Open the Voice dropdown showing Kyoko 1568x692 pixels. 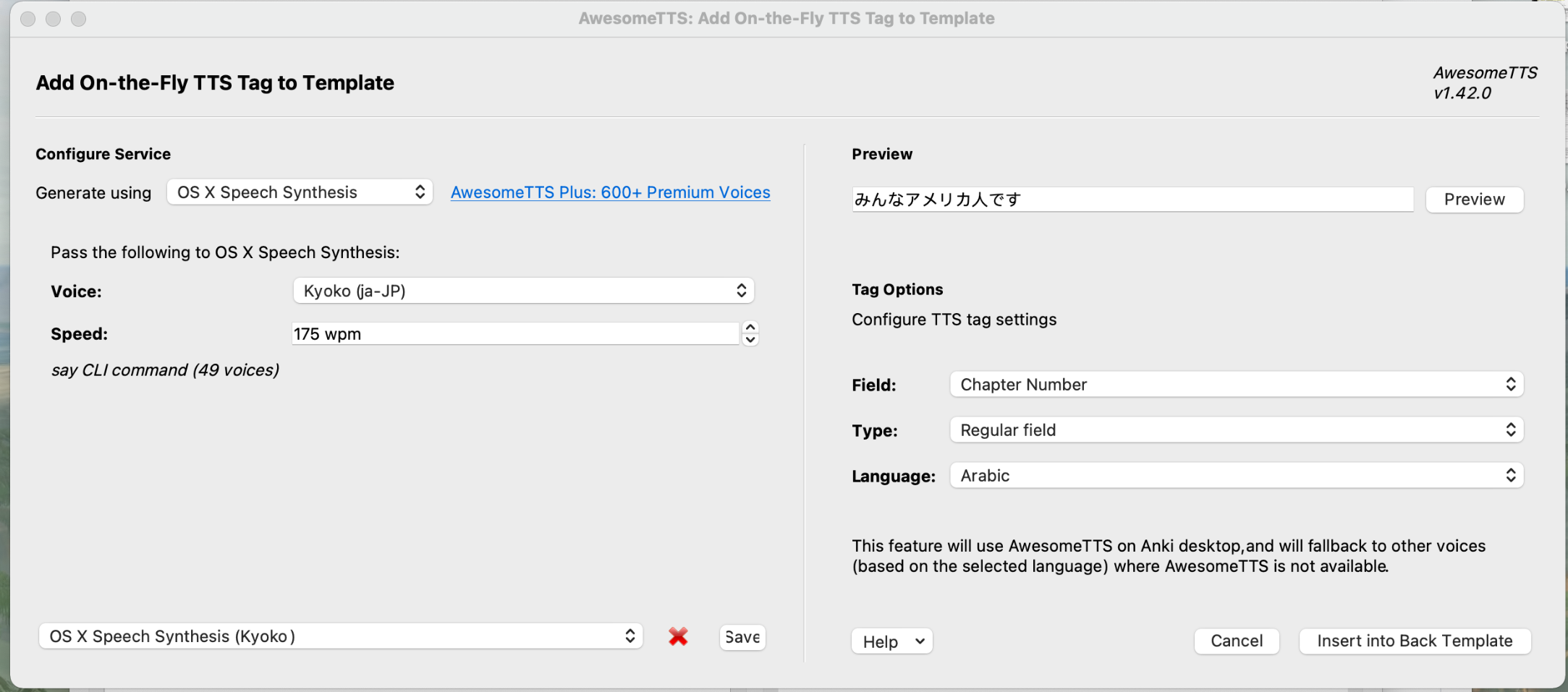523,291
